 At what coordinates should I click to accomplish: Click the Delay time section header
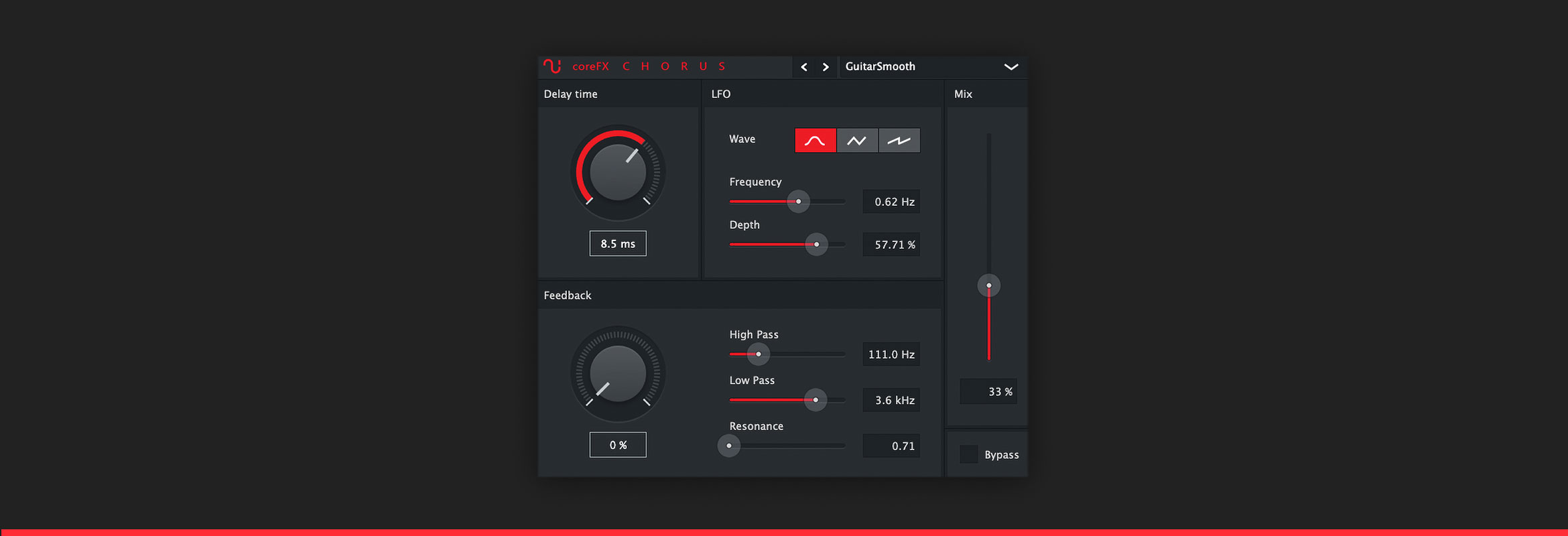tap(570, 94)
